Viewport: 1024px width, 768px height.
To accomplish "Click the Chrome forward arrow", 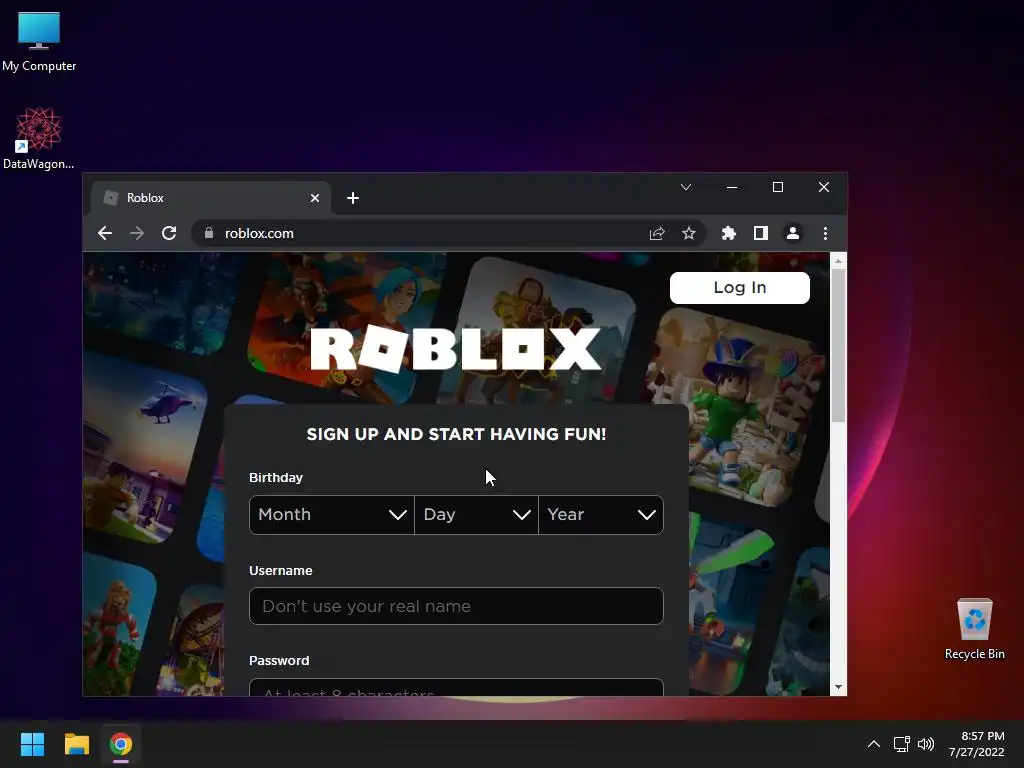I will tap(136, 233).
